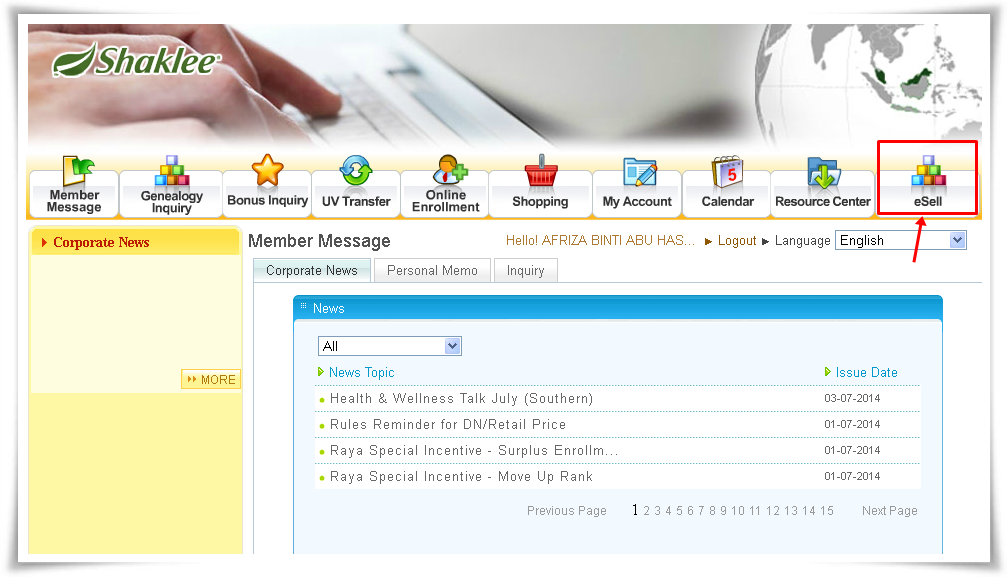Image resolution: width=1007 pixels, height=577 pixels.
Task: Open UV Transfer arrows icon
Action: point(356,170)
